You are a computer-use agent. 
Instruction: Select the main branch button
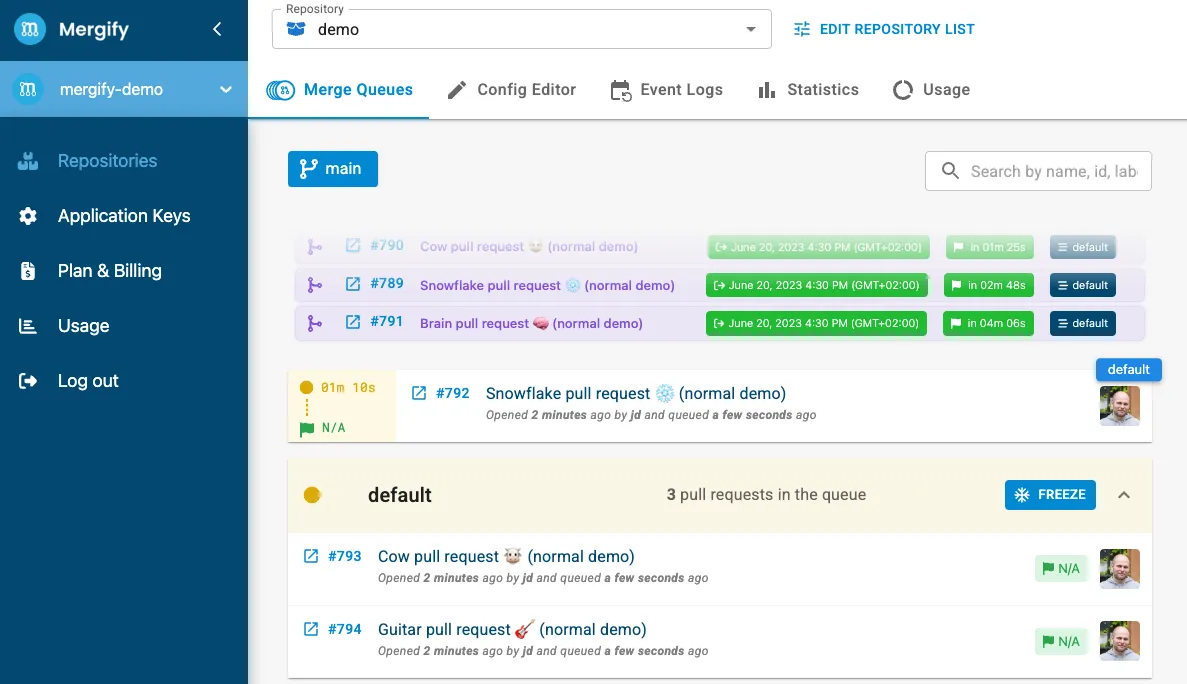[332, 169]
